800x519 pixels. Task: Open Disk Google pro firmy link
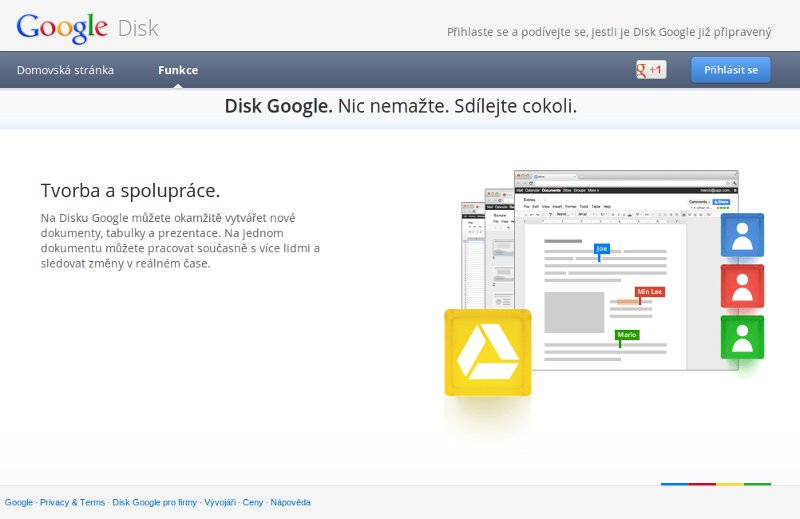pos(155,502)
